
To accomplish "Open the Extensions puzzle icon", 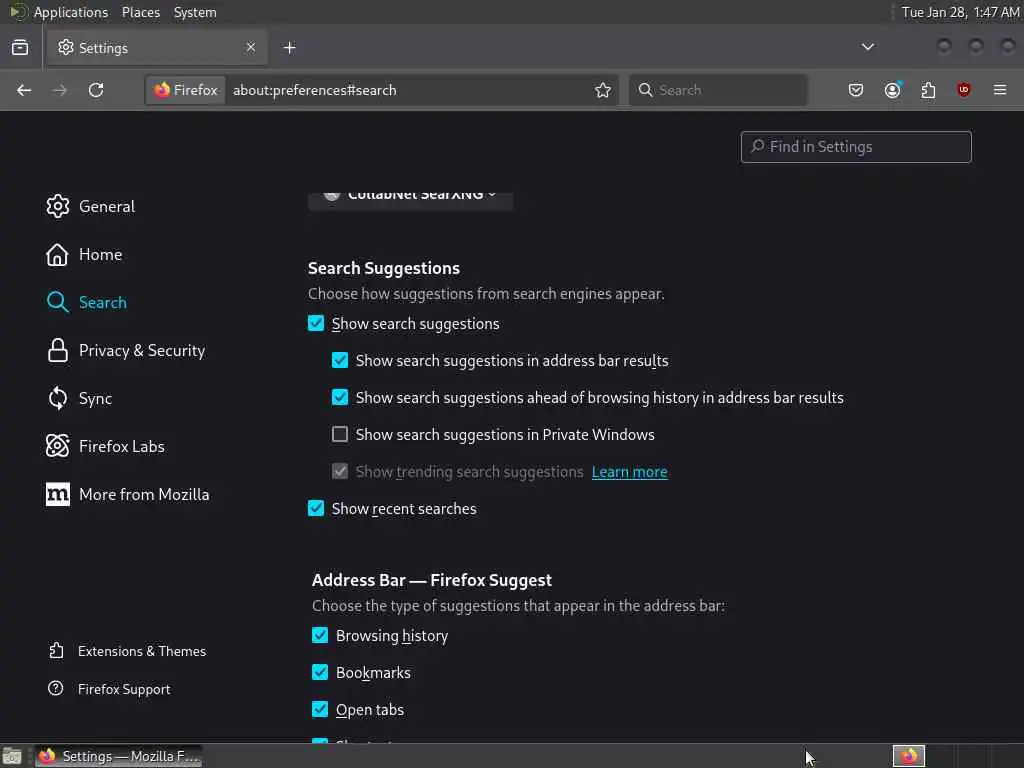I will click(x=928, y=90).
